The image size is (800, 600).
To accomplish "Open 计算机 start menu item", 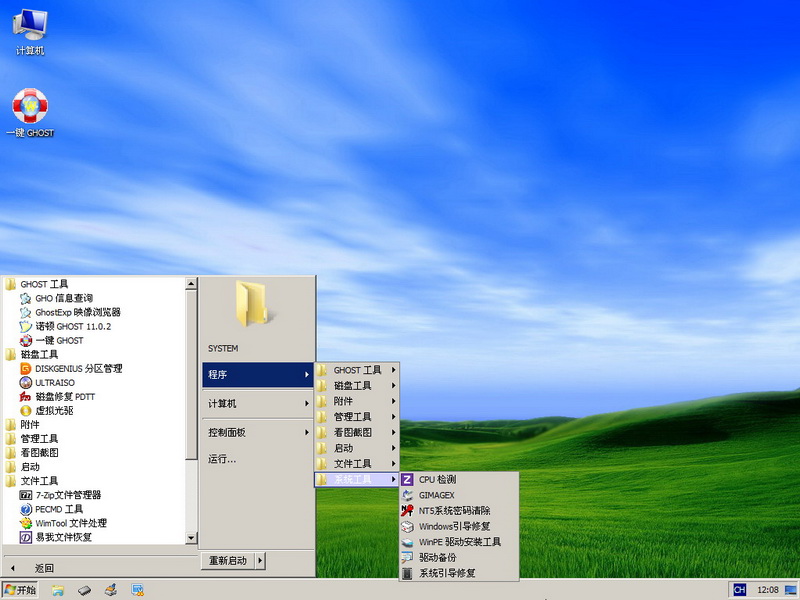I will (x=258, y=404).
